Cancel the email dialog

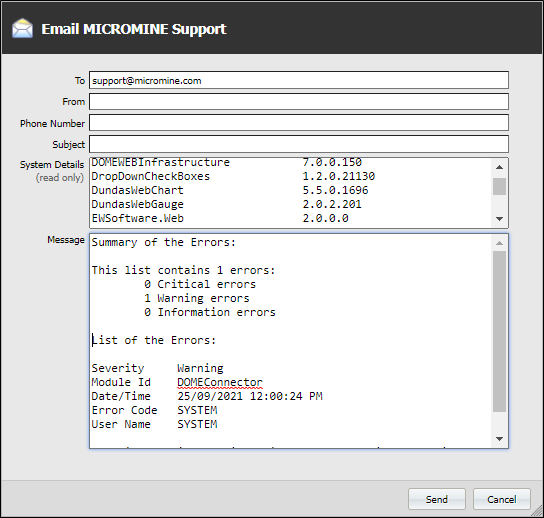502,499
